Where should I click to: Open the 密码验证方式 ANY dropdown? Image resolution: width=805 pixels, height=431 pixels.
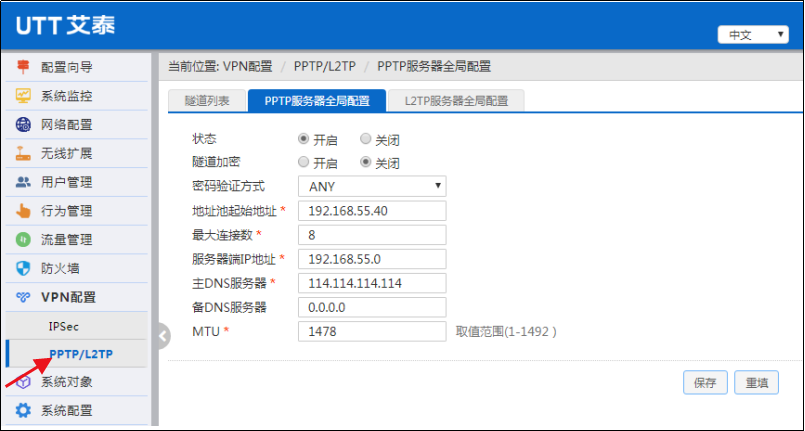click(x=371, y=187)
